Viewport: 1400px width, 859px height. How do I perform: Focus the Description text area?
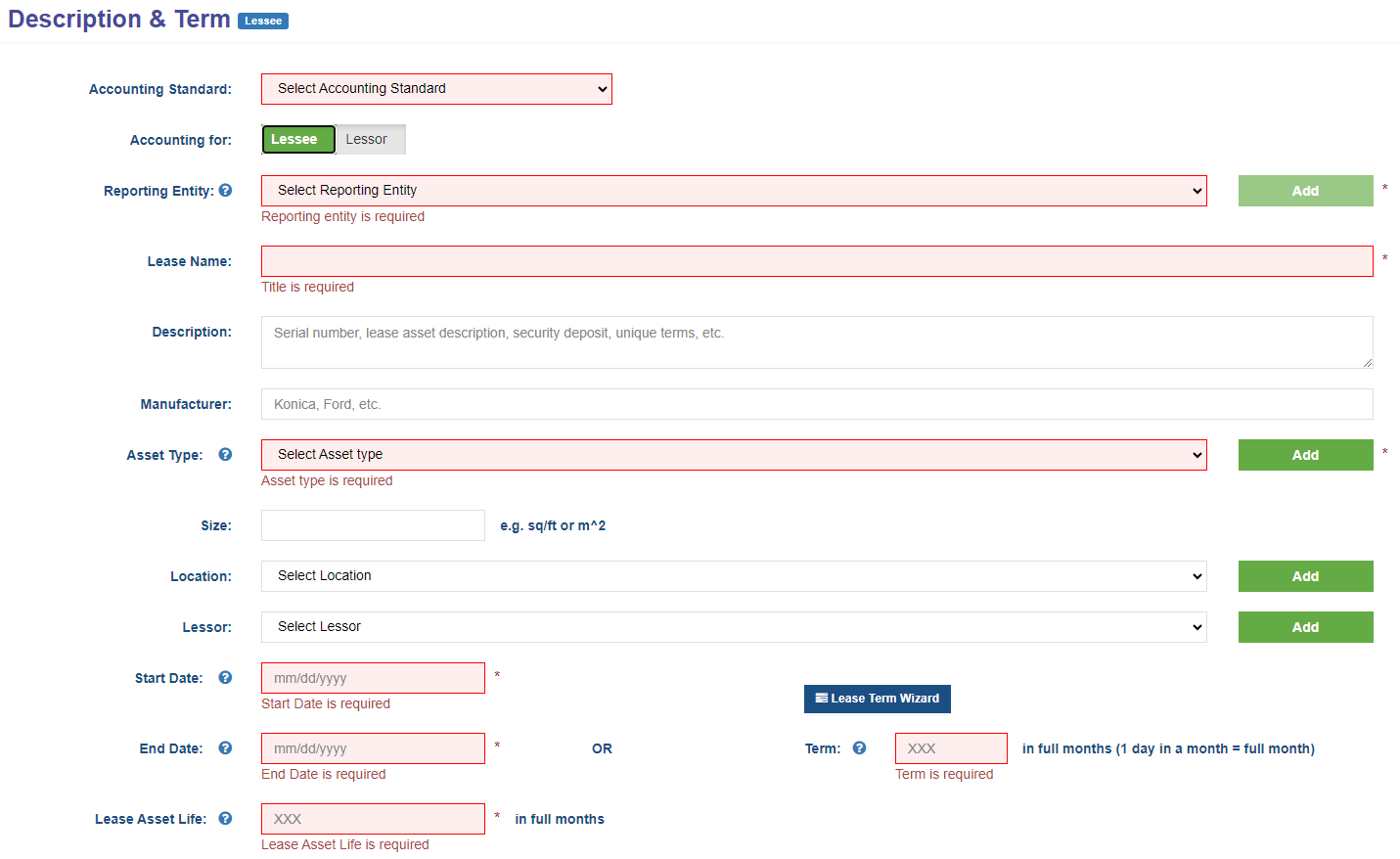point(817,342)
